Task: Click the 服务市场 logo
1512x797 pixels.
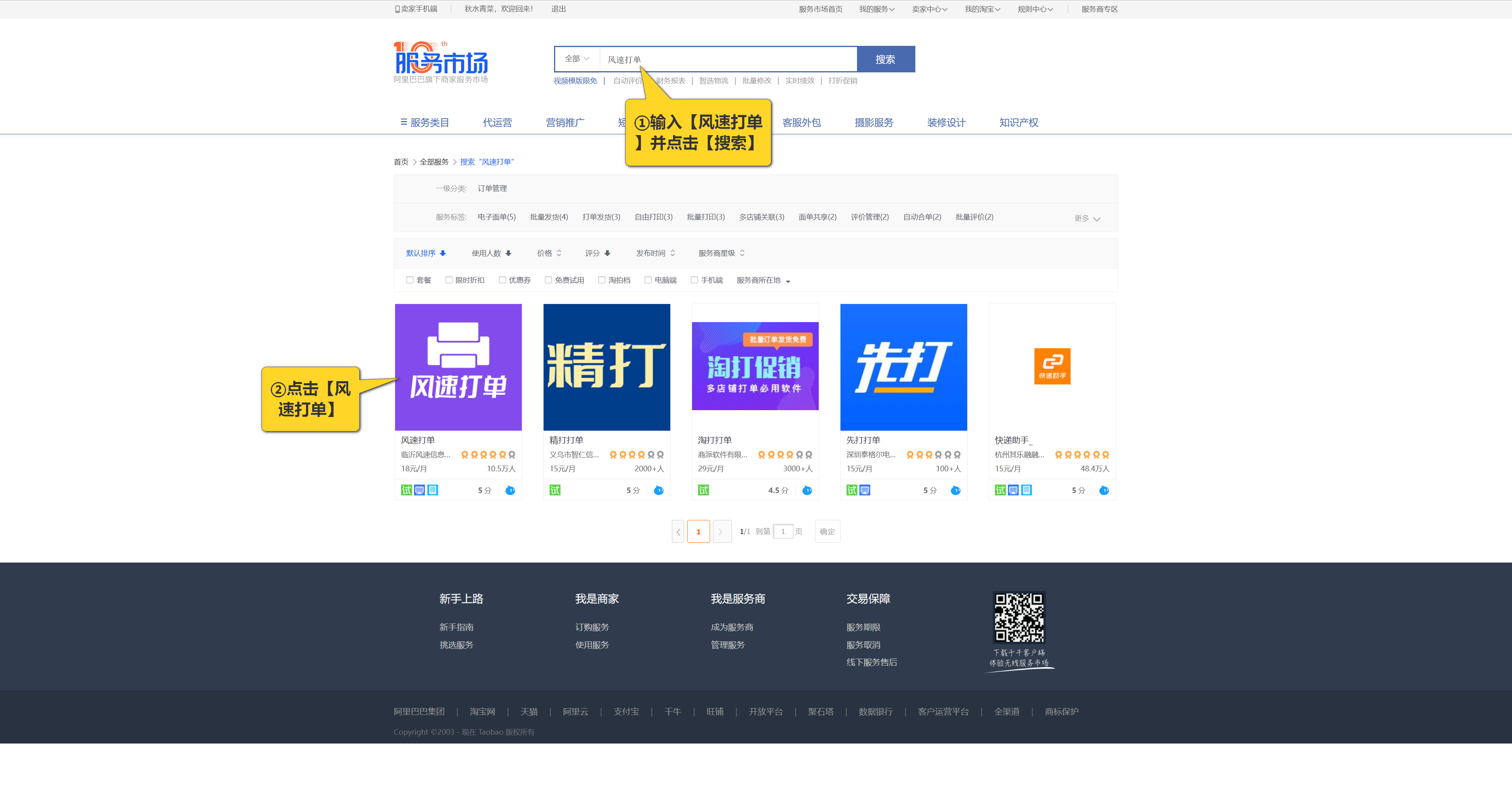Action: pyautogui.click(x=441, y=62)
